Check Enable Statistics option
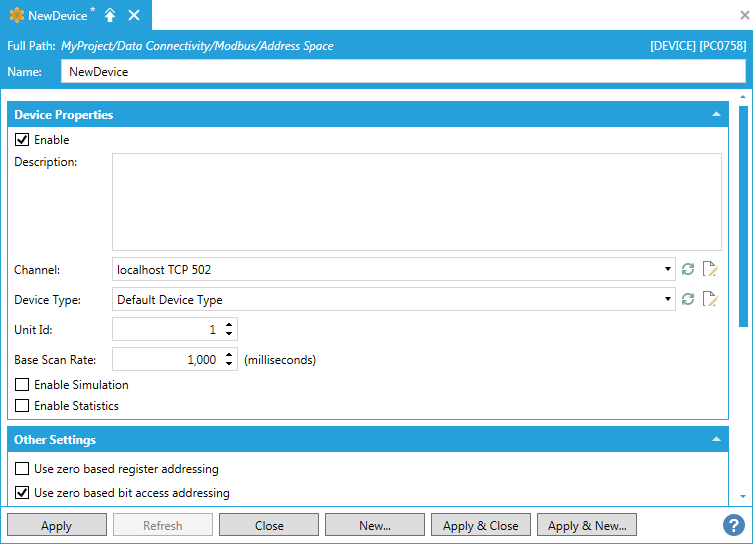 22,406
